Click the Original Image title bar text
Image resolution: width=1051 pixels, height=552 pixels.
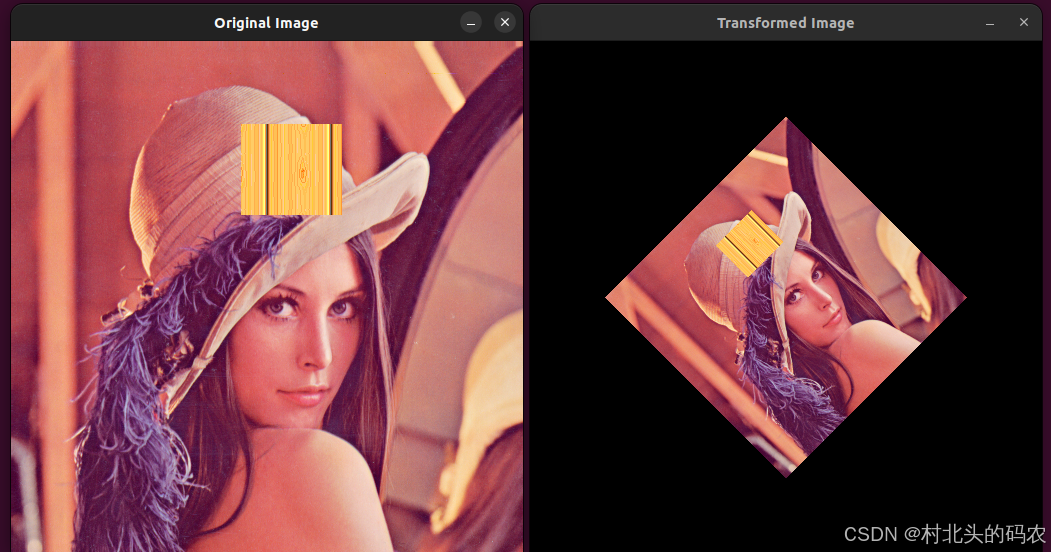point(266,23)
